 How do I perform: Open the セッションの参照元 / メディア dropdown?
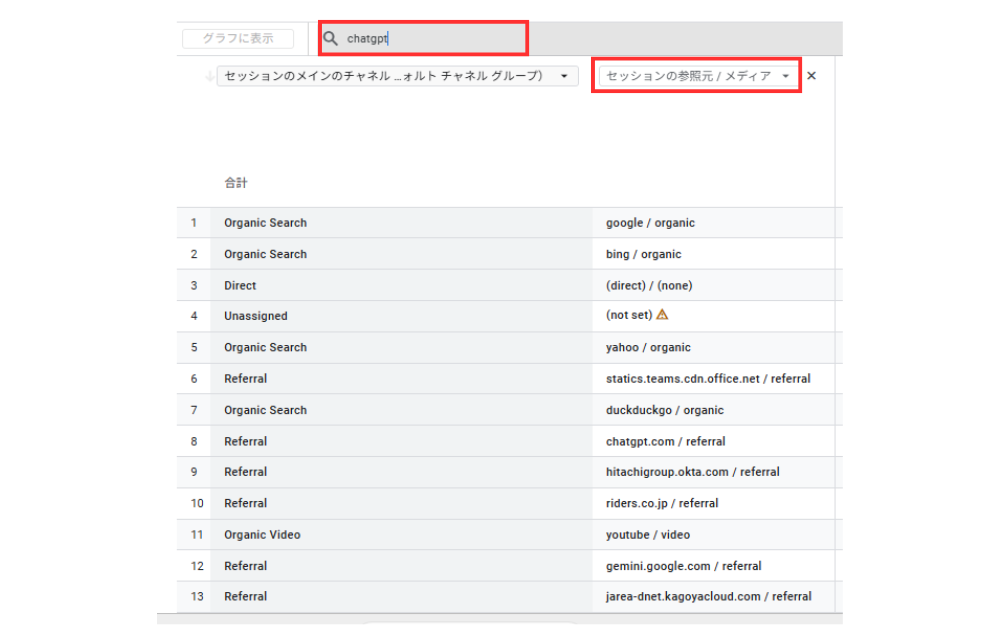click(x=697, y=76)
